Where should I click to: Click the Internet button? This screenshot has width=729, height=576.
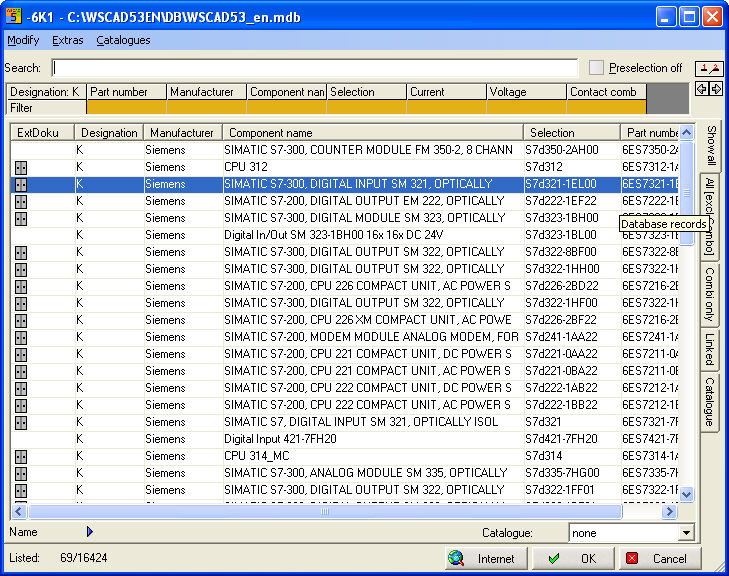click(x=486, y=558)
